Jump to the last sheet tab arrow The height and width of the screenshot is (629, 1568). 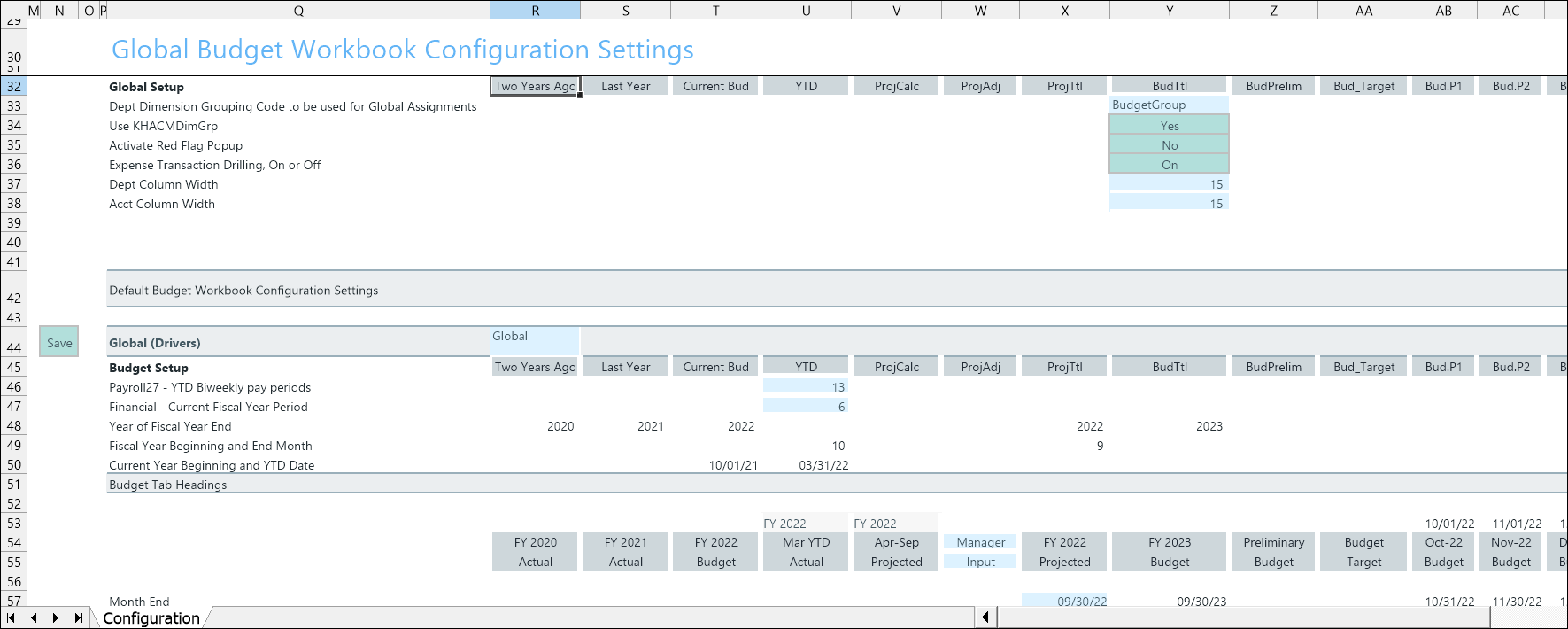tap(78, 617)
